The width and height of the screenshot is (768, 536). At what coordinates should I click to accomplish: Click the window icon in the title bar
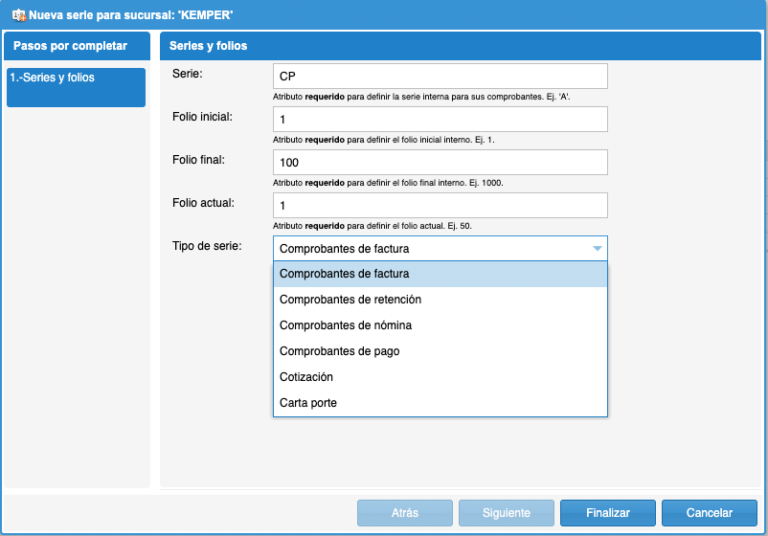point(18,15)
